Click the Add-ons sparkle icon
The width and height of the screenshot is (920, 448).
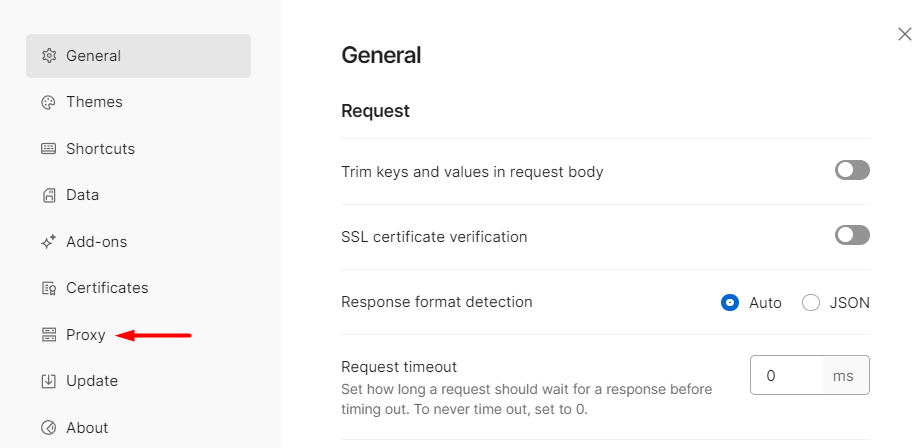[49, 242]
